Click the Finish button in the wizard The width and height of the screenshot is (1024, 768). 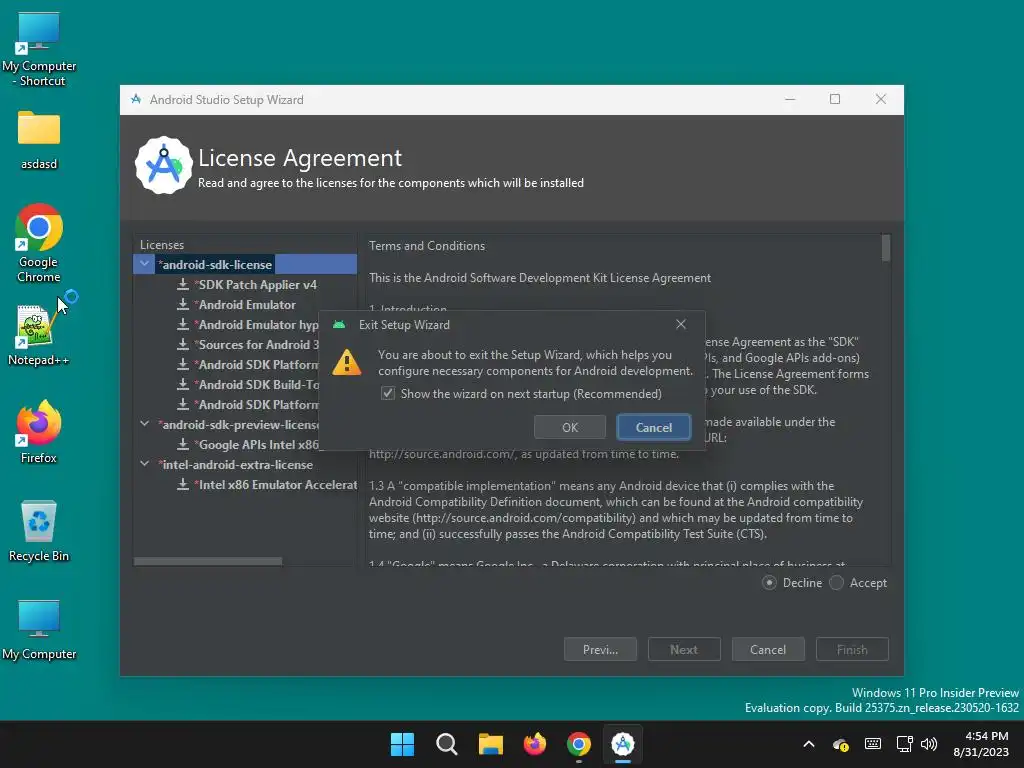pos(852,649)
